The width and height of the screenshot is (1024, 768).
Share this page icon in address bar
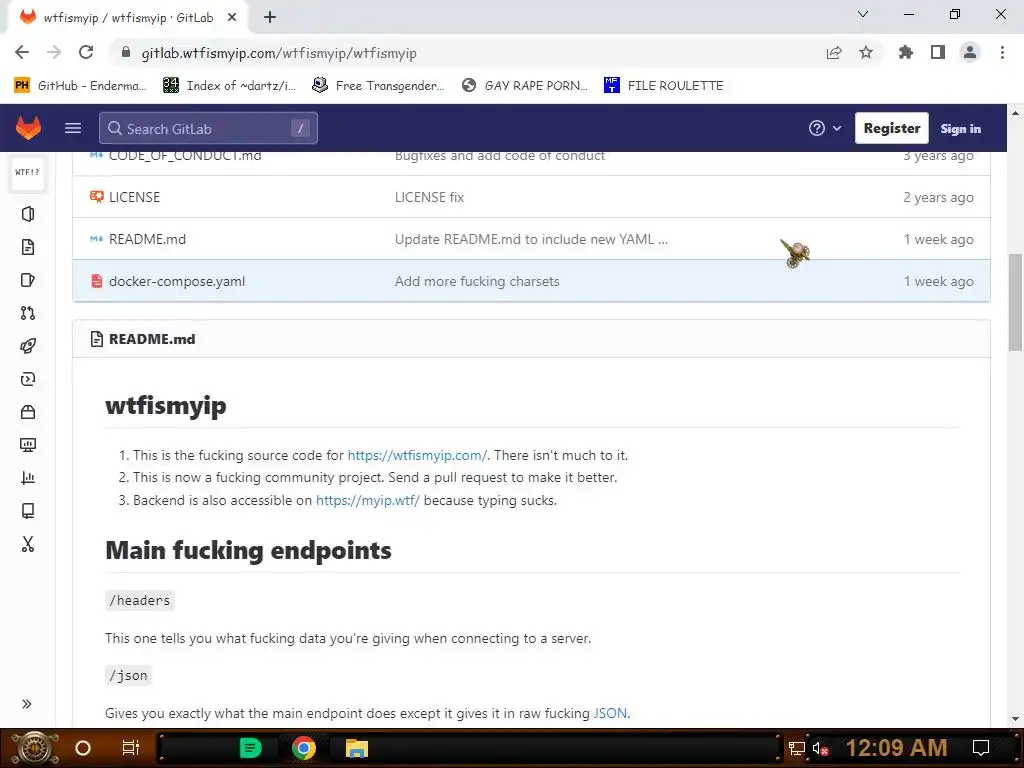834,52
